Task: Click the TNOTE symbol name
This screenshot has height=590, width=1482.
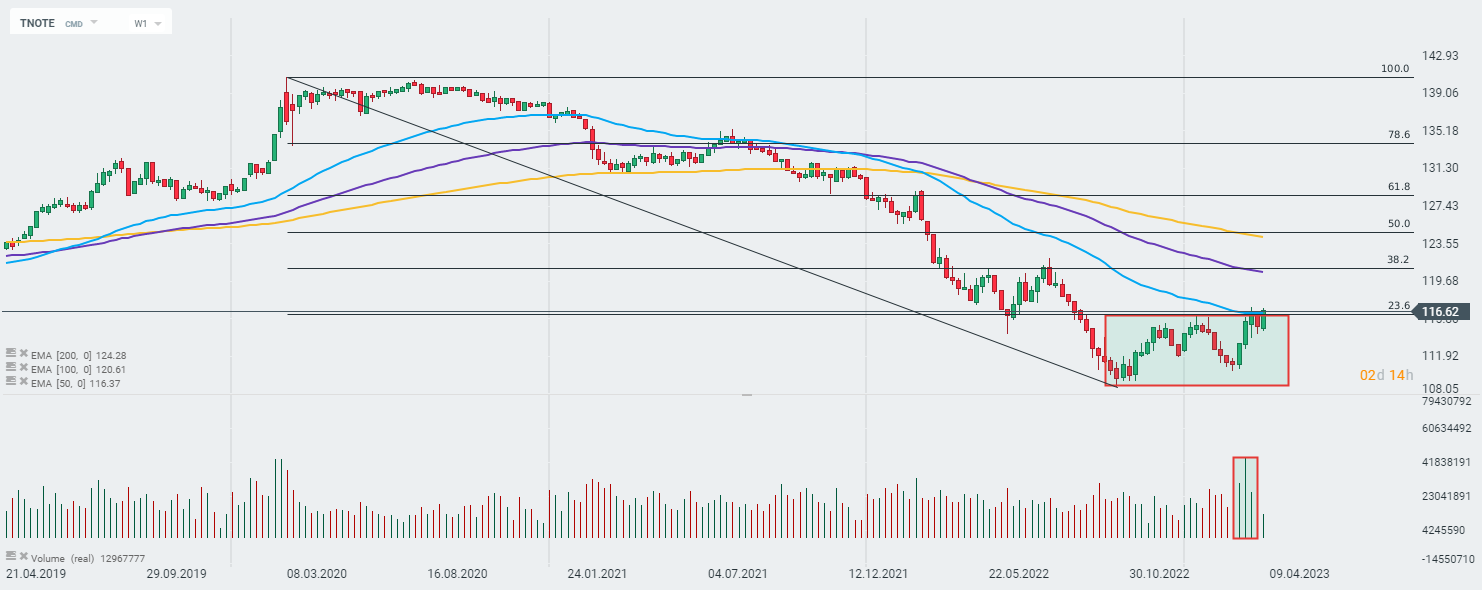Action: 38,22
